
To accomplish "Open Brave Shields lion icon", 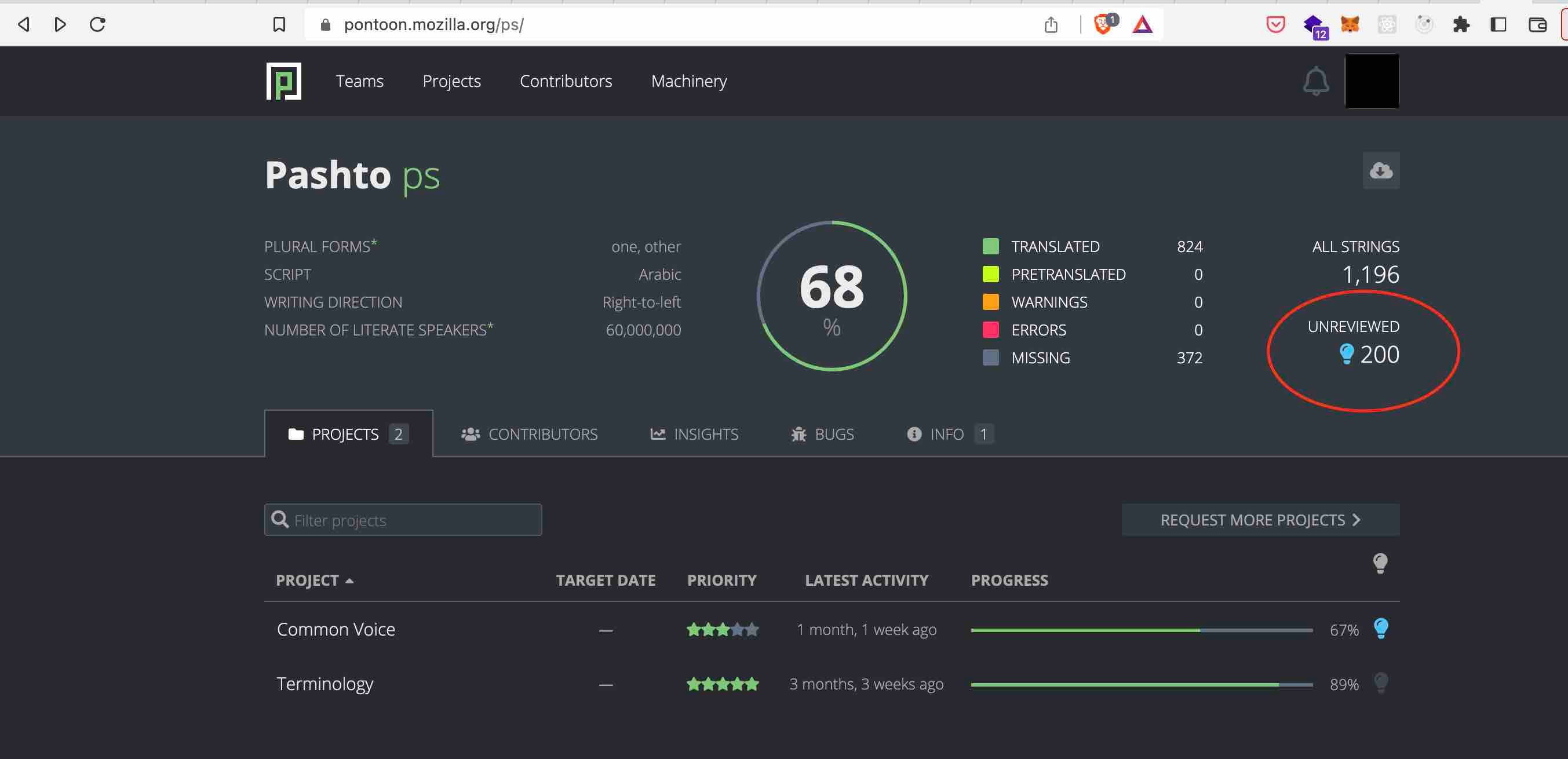I will [x=1103, y=24].
